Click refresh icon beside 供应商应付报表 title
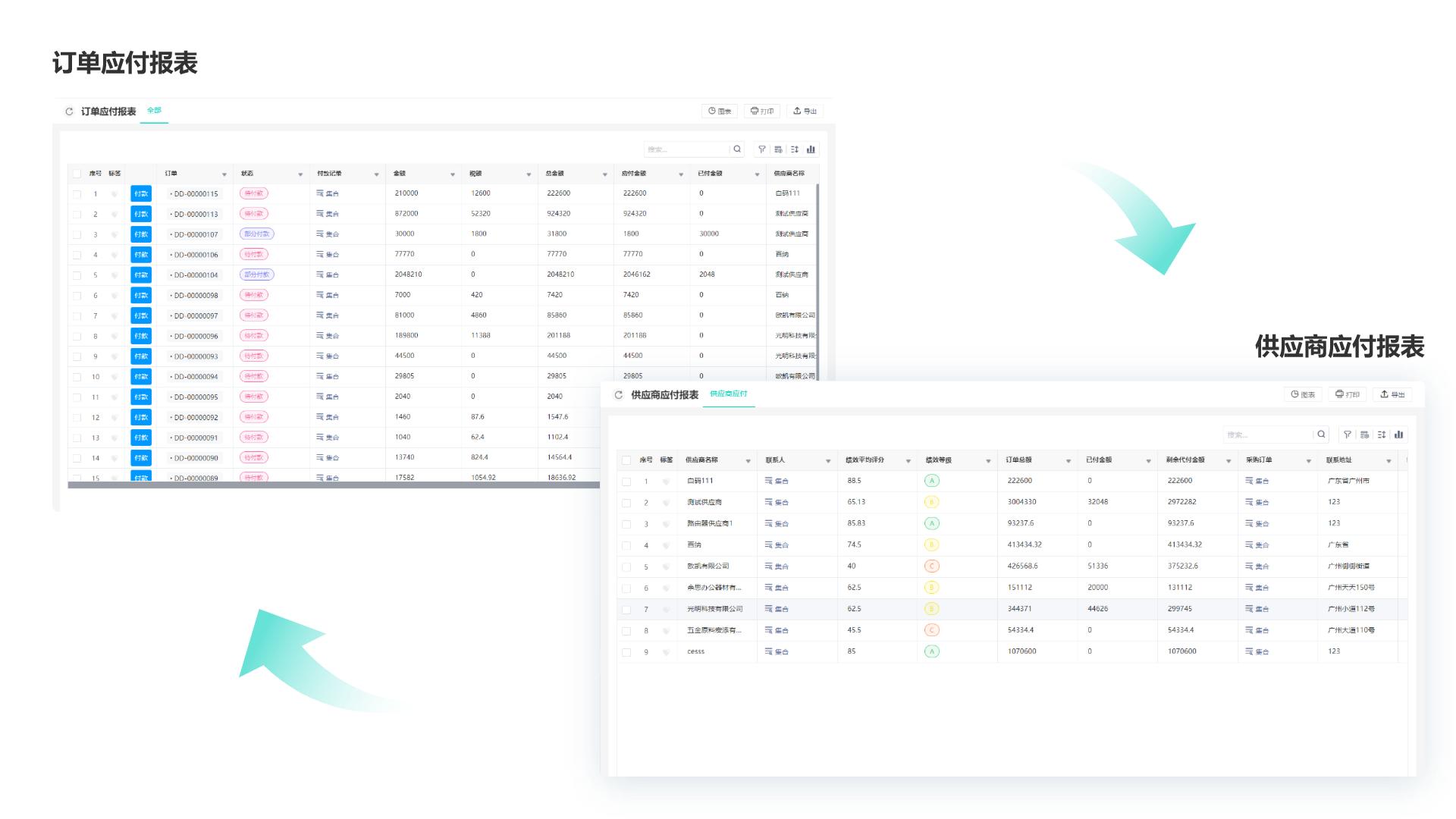 (x=618, y=395)
